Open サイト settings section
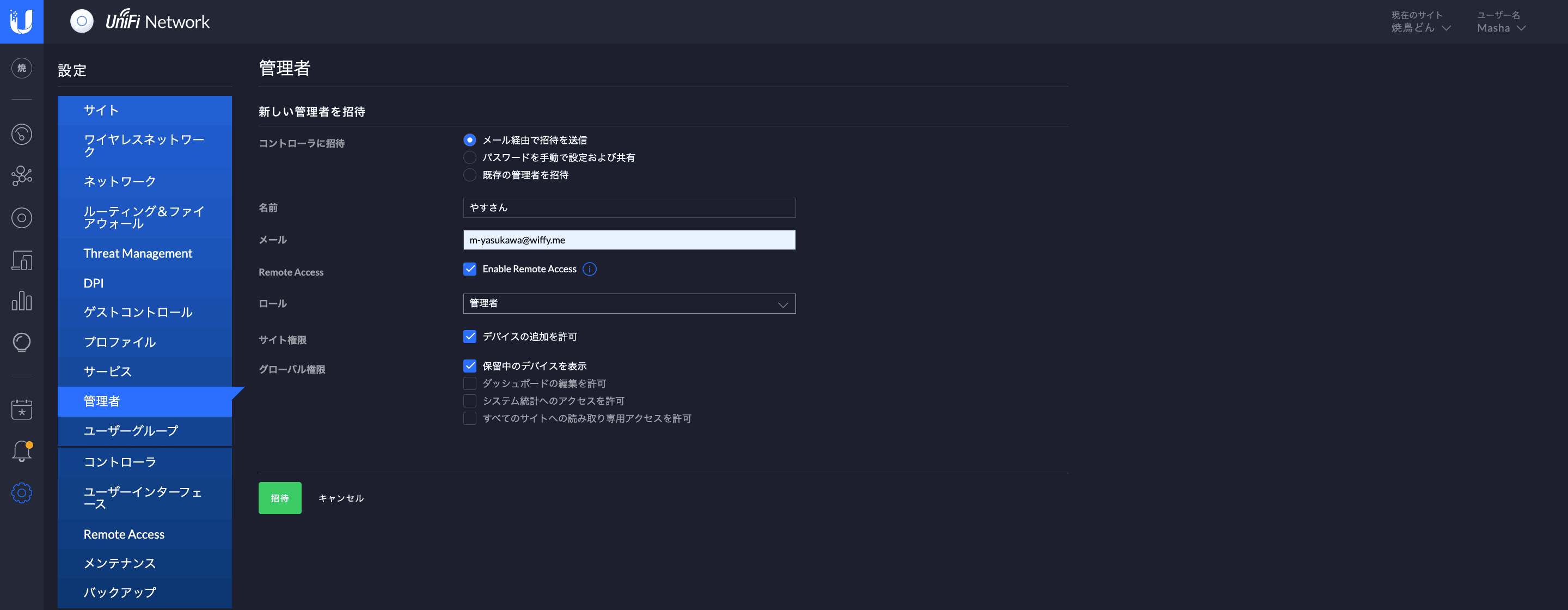Viewport: 1568px width, 610px height. (145, 110)
